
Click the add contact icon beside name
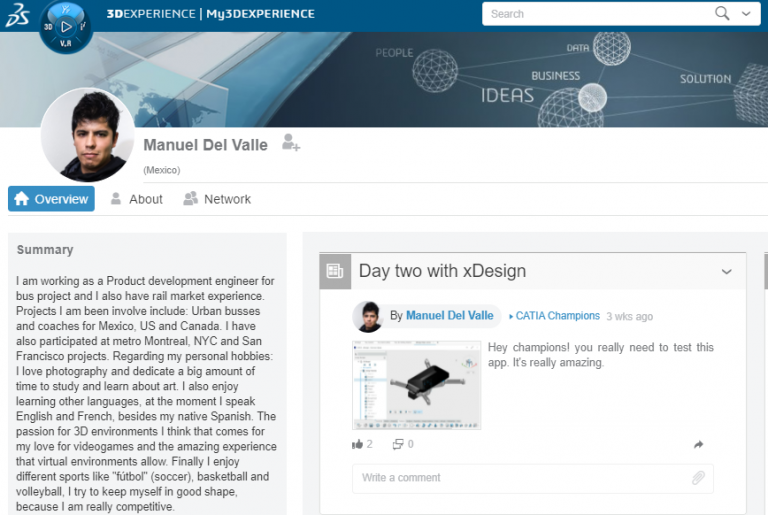click(x=290, y=144)
